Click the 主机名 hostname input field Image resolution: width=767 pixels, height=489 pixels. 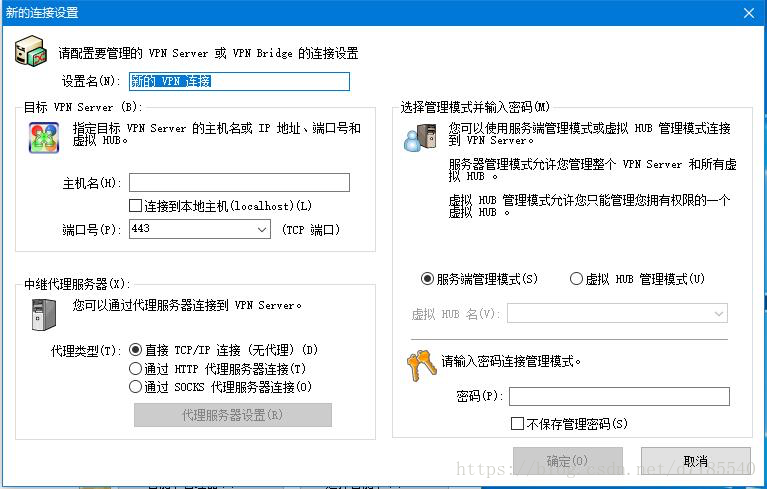[x=239, y=182]
